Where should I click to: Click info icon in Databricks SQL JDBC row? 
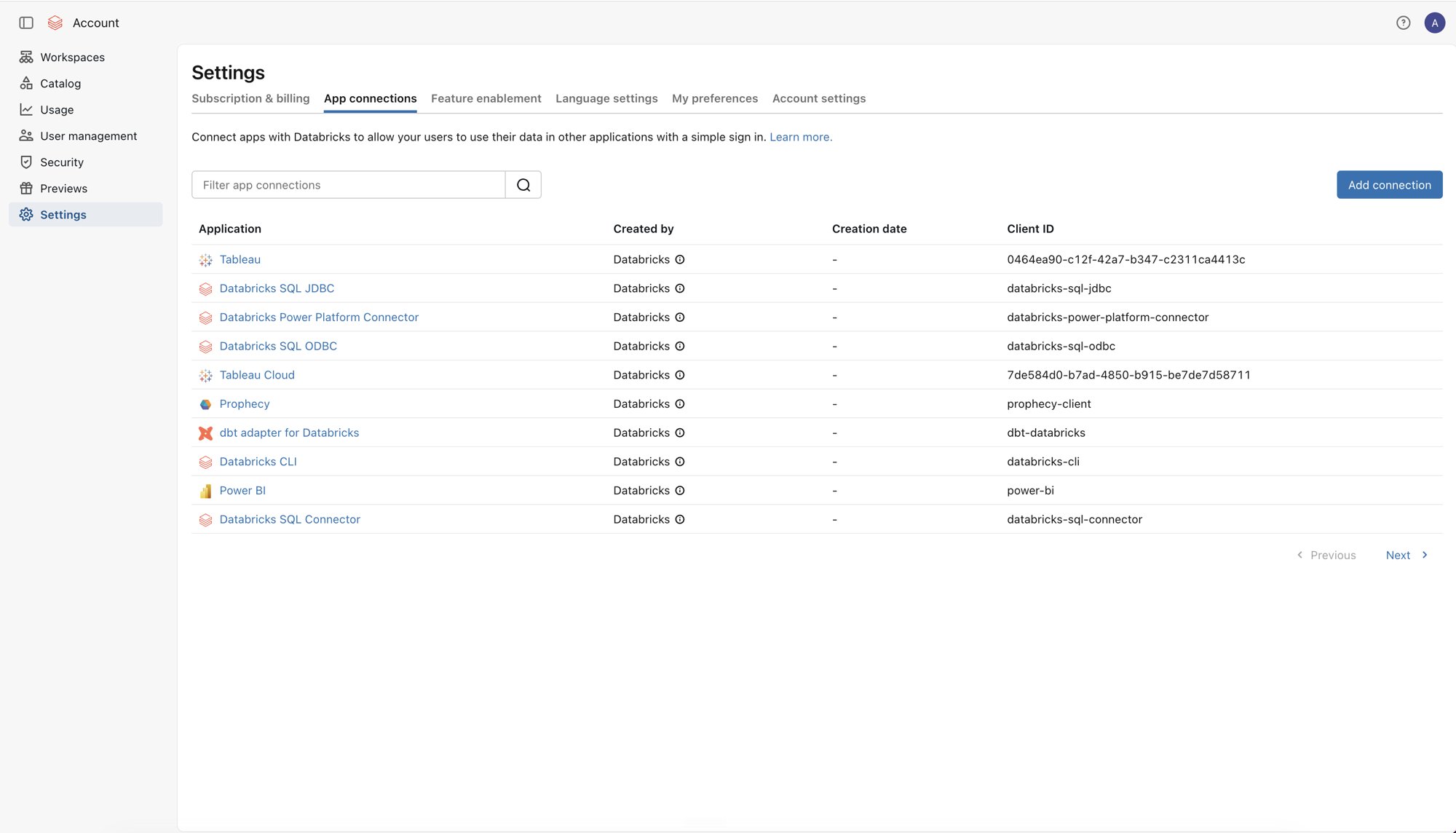point(680,288)
